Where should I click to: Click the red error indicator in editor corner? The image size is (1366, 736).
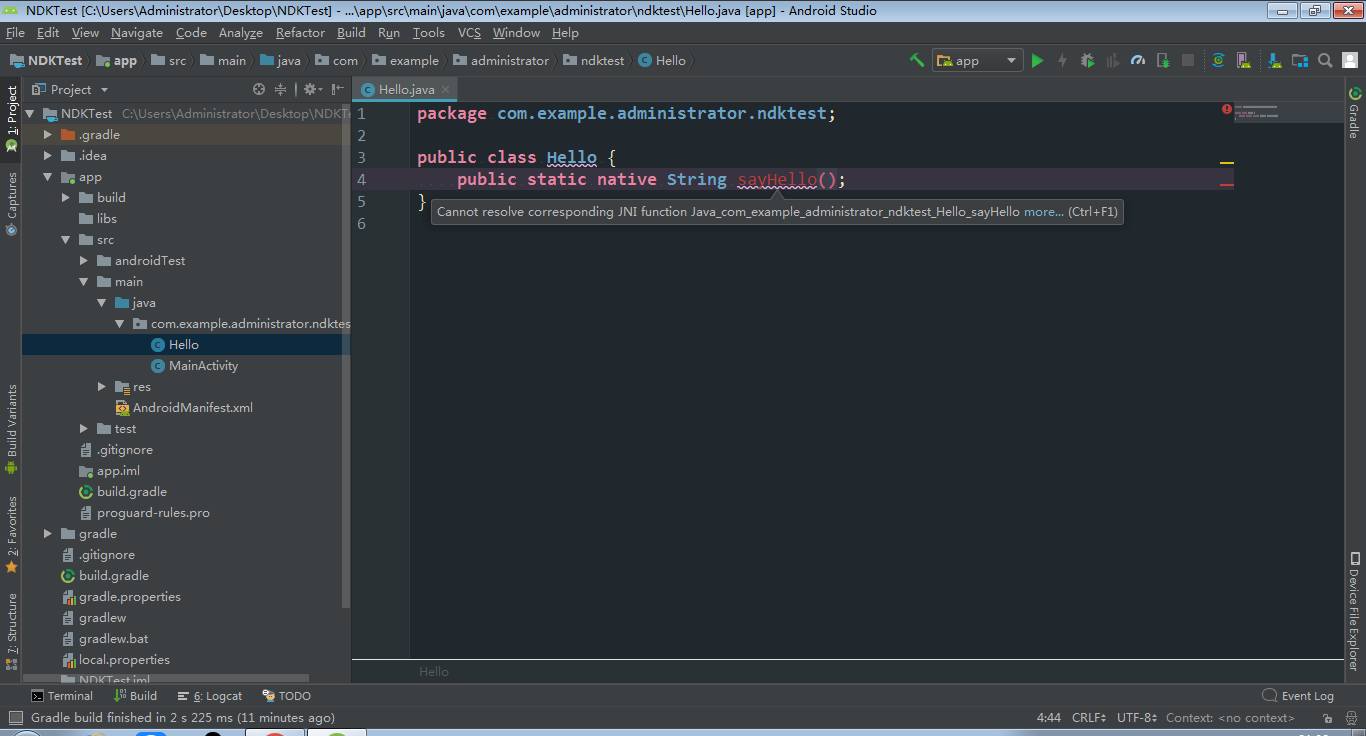(1227, 109)
